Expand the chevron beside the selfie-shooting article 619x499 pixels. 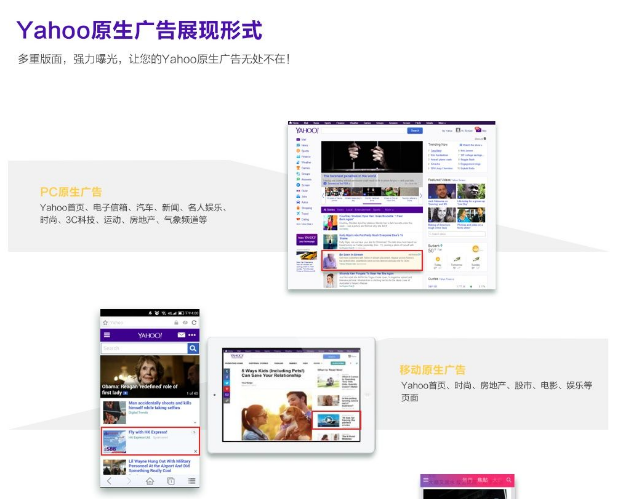pos(195,422)
